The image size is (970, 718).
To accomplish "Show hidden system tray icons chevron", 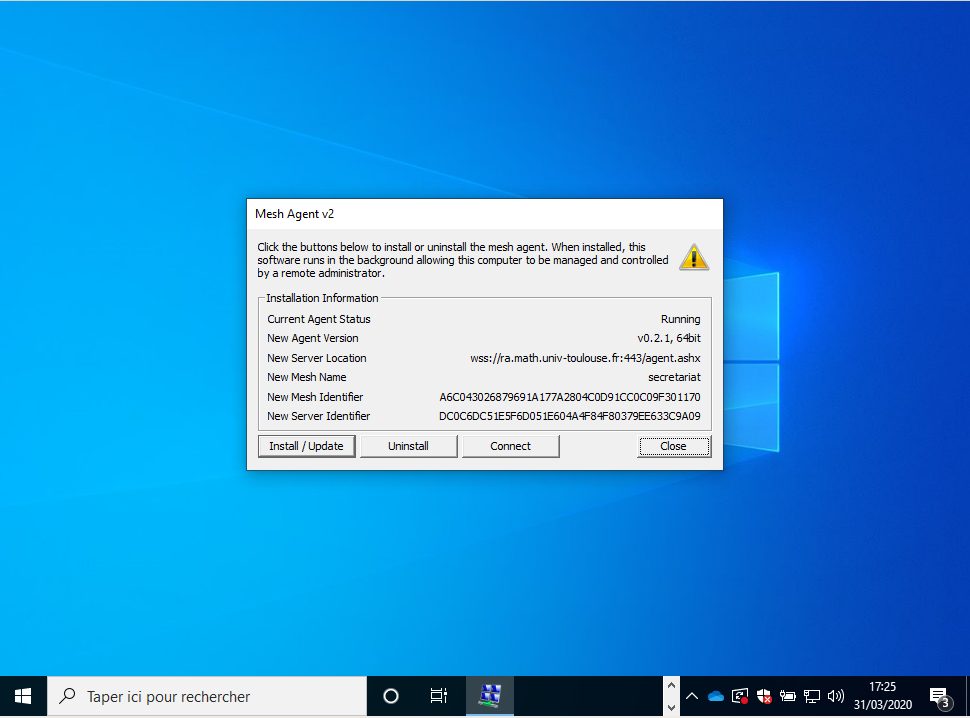I will pyautogui.click(x=692, y=696).
